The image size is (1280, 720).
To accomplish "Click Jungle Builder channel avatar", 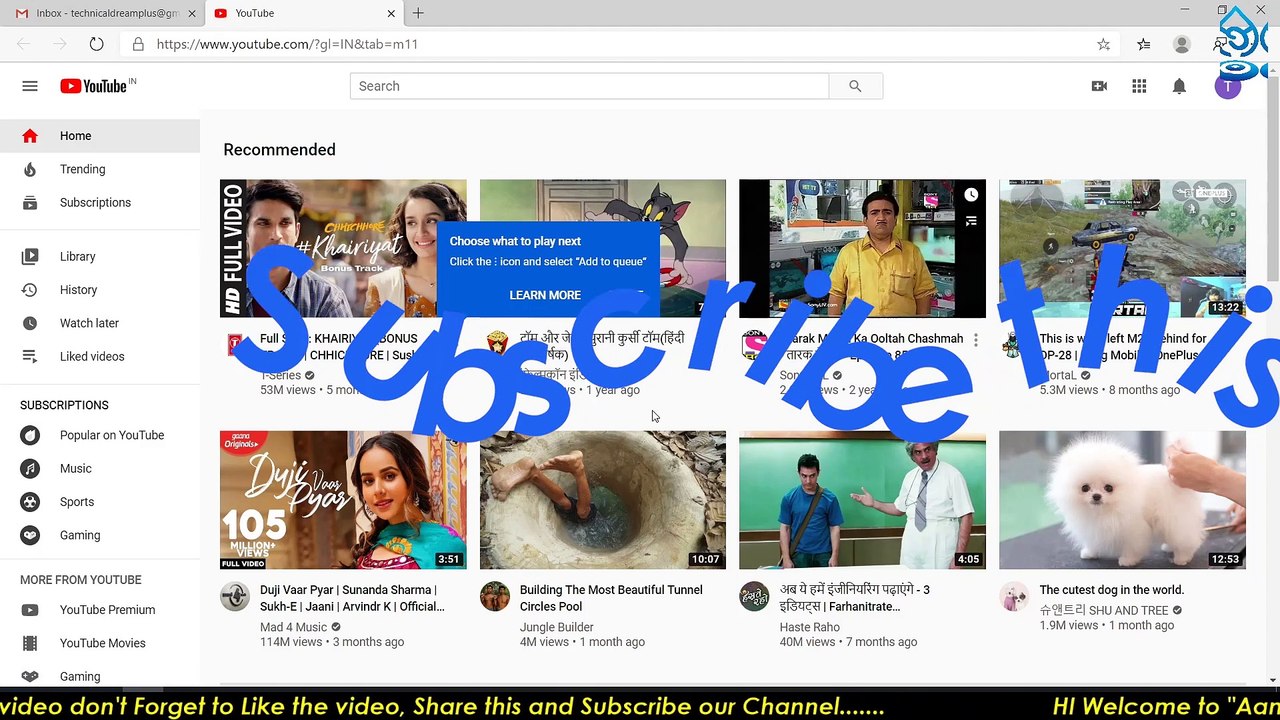I will [x=495, y=596].
